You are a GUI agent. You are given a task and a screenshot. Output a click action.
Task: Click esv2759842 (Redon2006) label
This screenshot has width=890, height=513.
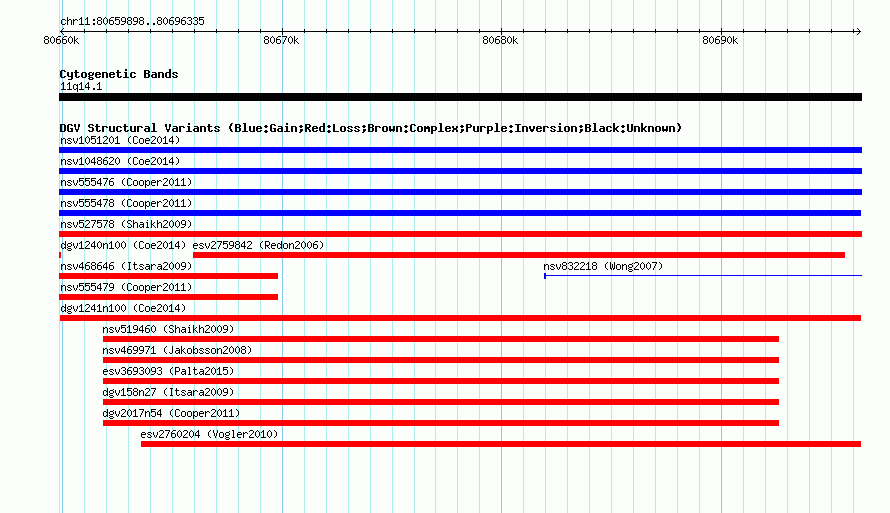point(258,245)
